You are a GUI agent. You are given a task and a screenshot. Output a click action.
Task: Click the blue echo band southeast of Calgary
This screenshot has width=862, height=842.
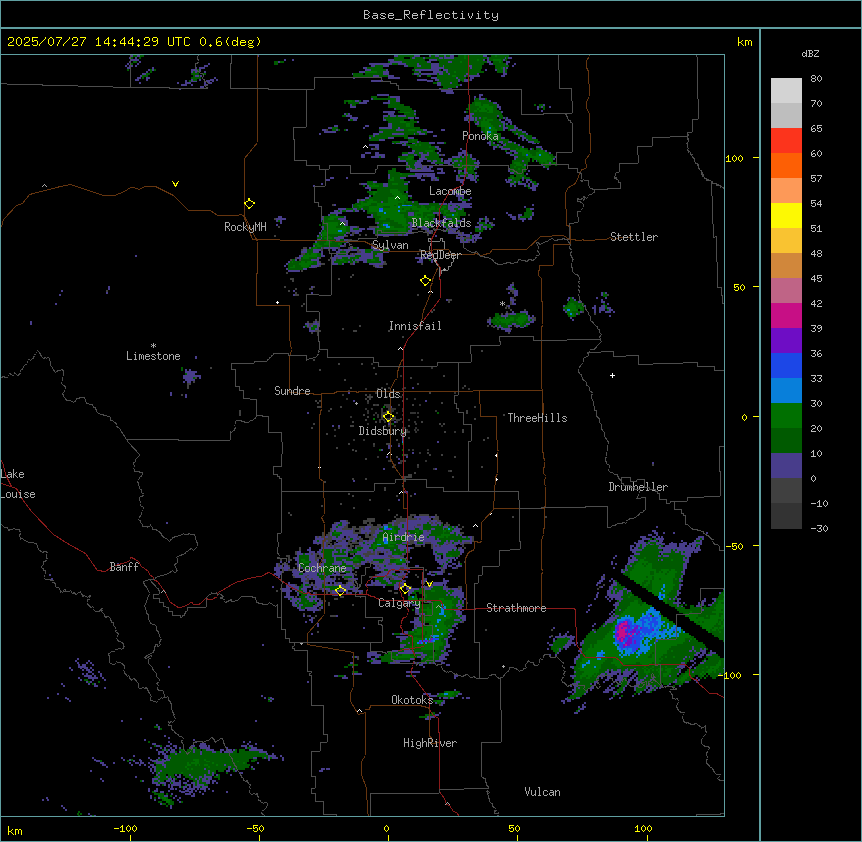click(430, 639)
